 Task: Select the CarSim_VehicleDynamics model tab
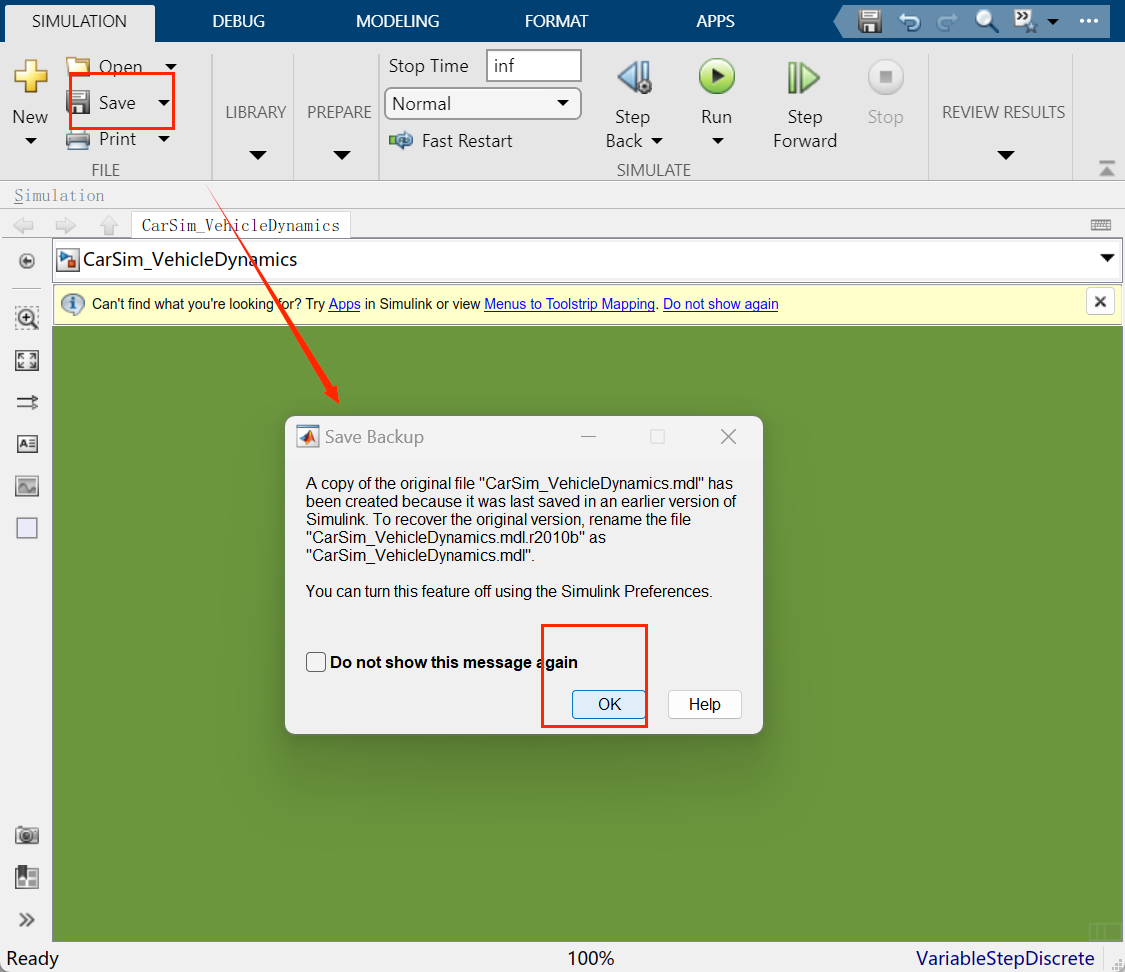pos(240,225)
